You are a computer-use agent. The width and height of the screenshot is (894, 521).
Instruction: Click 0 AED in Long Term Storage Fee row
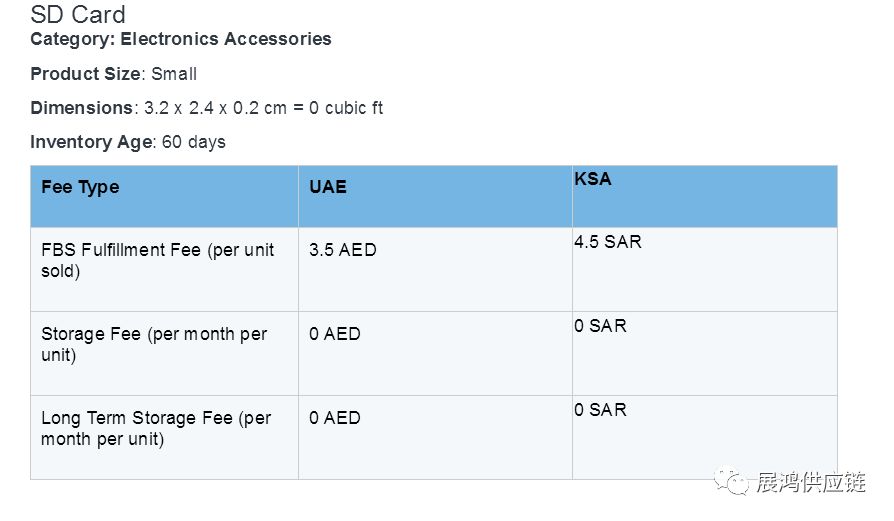click(x=334, y=418)
